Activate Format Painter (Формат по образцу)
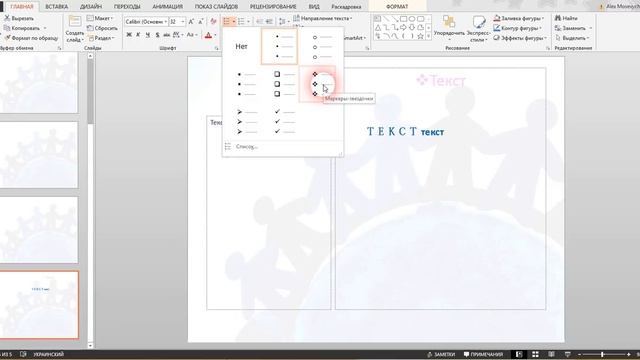 click(x=31, y=38)
